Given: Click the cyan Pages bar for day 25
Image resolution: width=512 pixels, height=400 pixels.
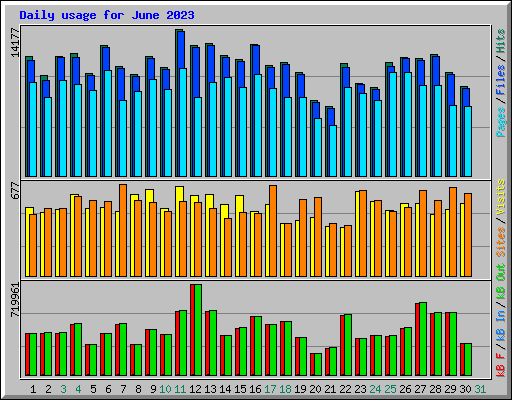Looking at the screenshot, I should 393,124.
